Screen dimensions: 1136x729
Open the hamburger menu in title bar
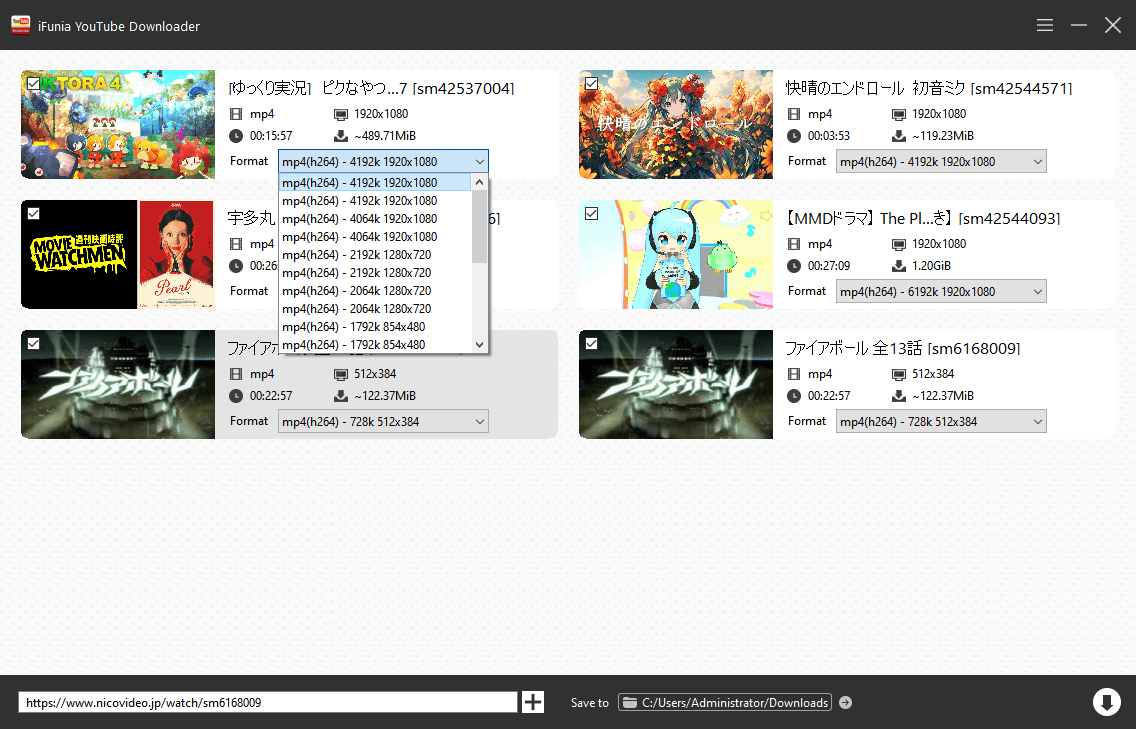pyautogui.click(x=1045, y=25)
